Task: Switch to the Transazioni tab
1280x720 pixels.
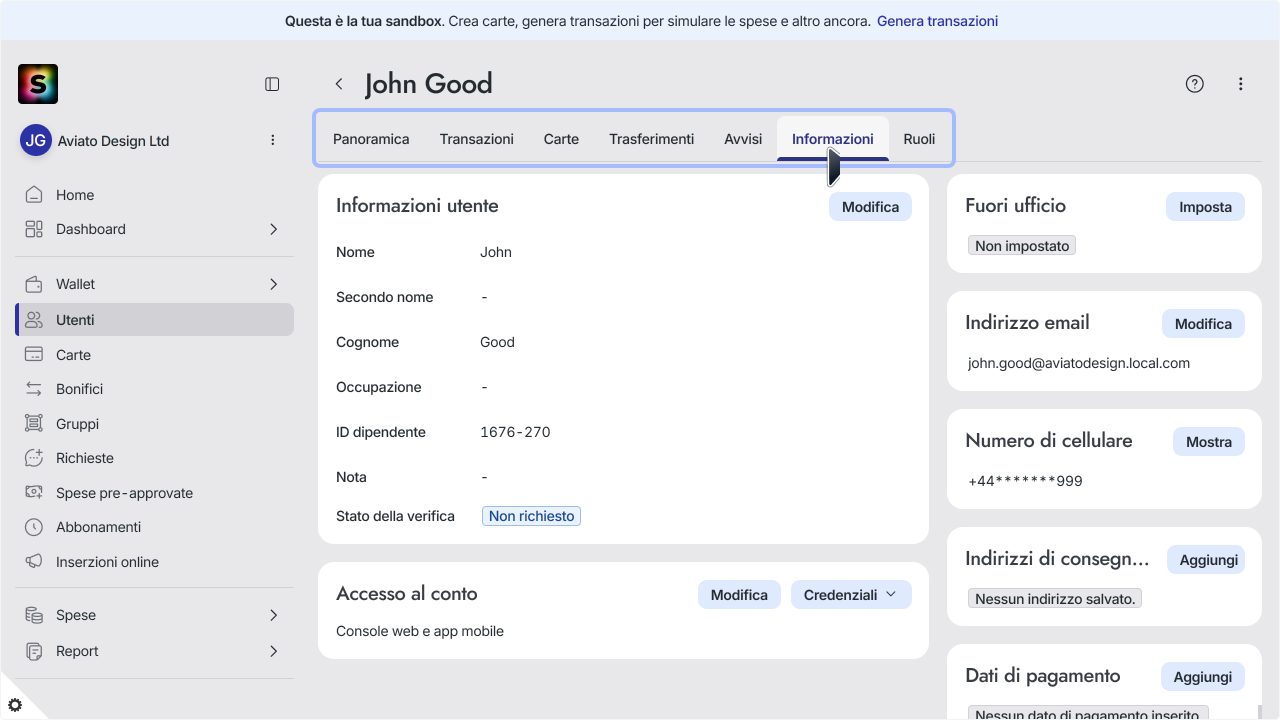Action: (x=477, y=139)
